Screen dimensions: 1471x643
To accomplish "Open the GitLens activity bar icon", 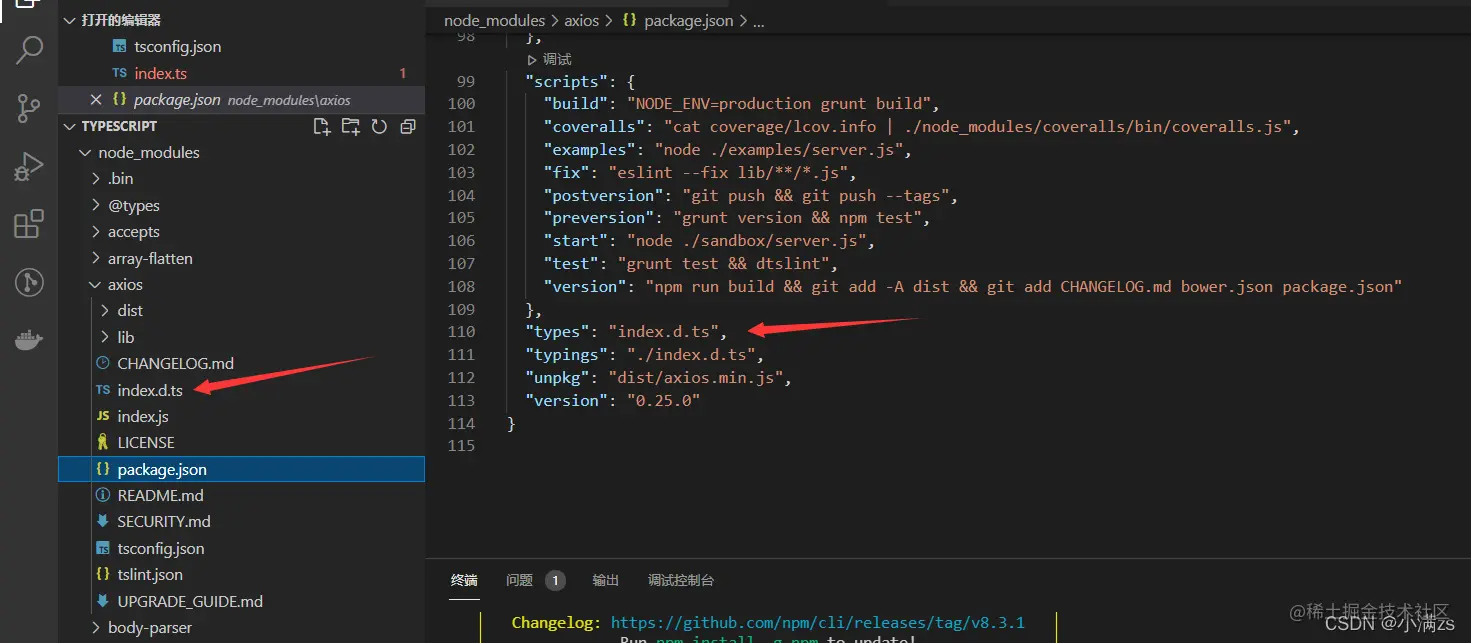I will 29,283.
